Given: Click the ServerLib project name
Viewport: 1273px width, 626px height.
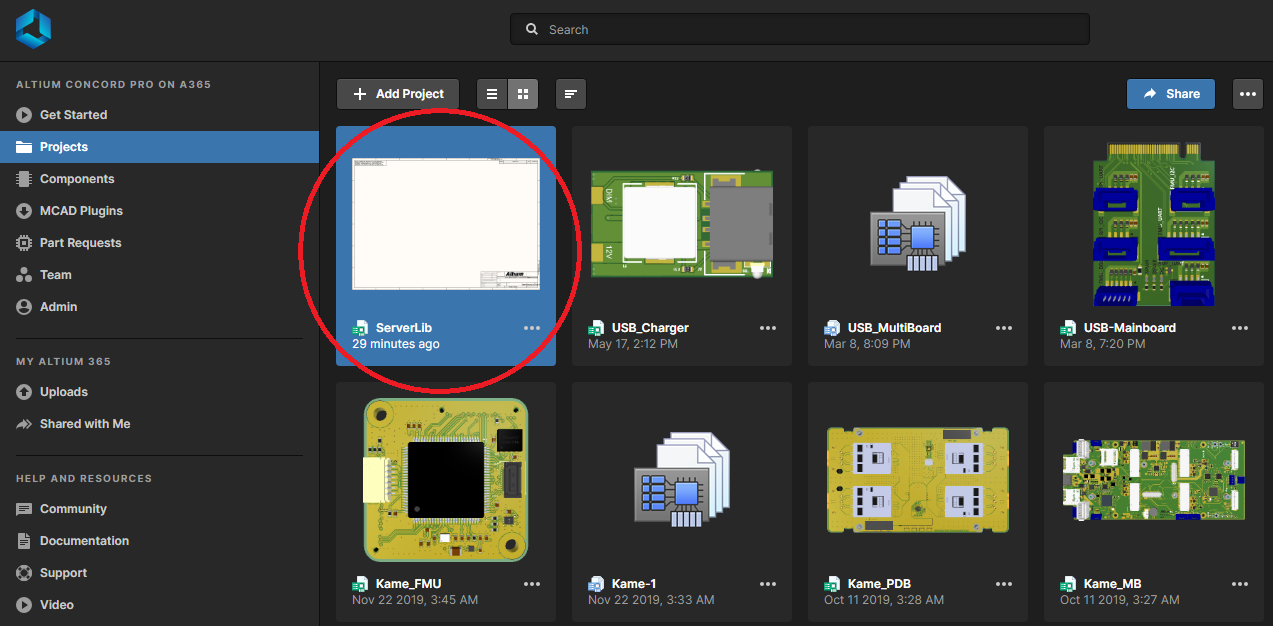Looking at the screenshot, I should point(404,328).
